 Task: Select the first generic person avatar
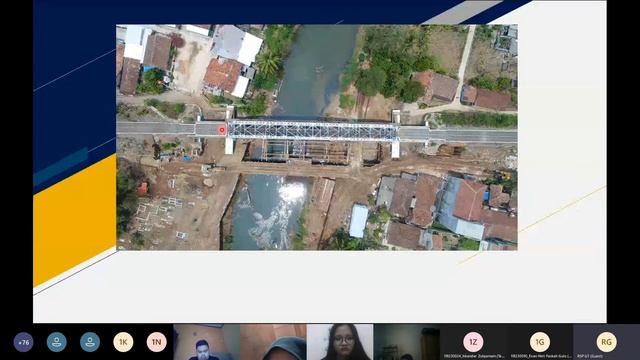56,342
